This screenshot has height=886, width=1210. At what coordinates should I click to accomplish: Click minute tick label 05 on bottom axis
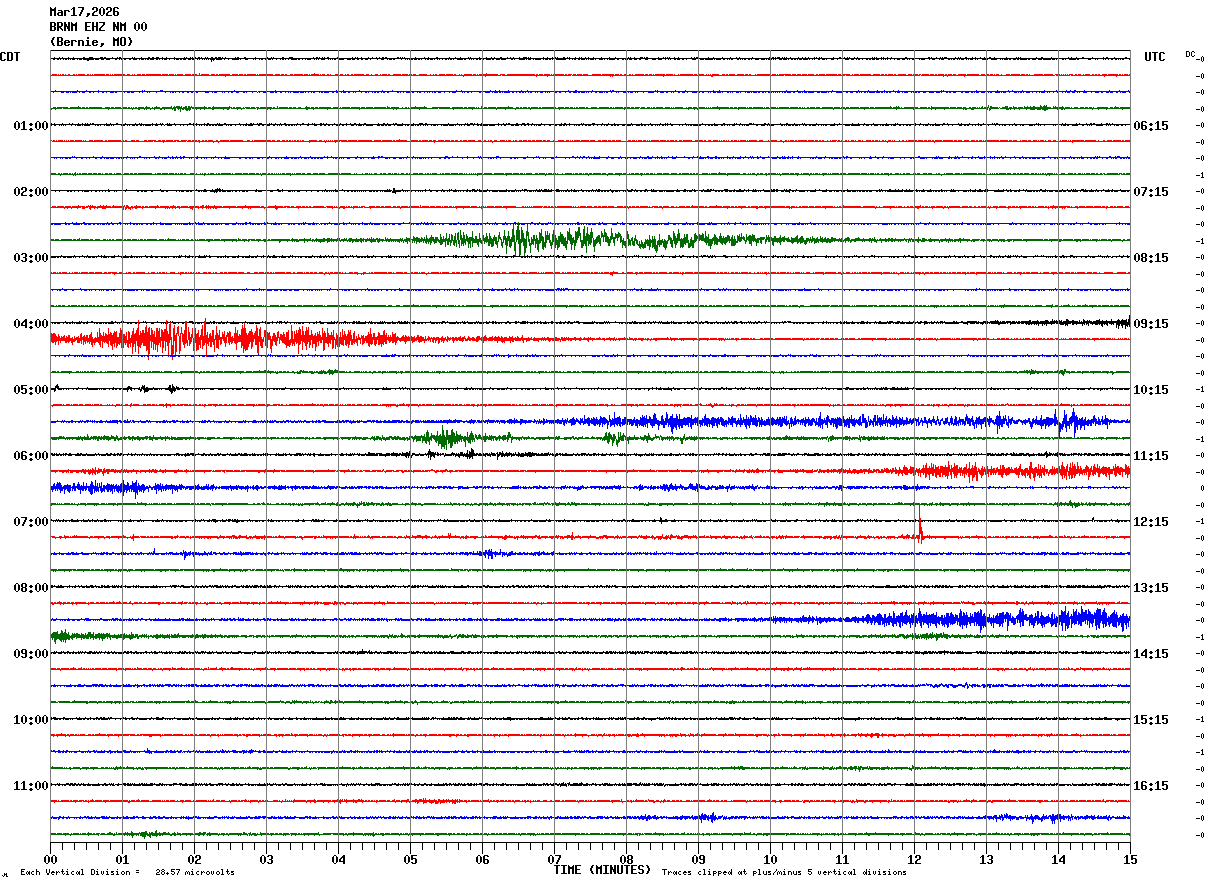point(410,859)
